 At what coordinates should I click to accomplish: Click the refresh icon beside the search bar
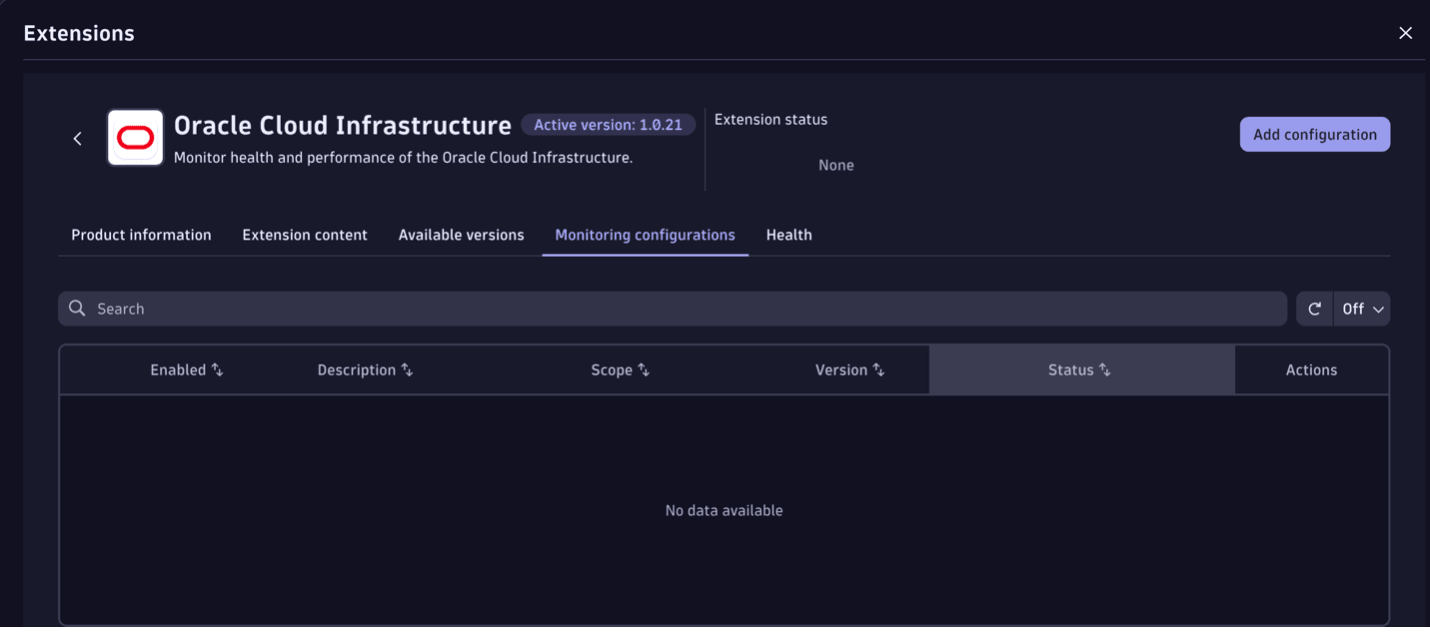(x=1314, y=308)
